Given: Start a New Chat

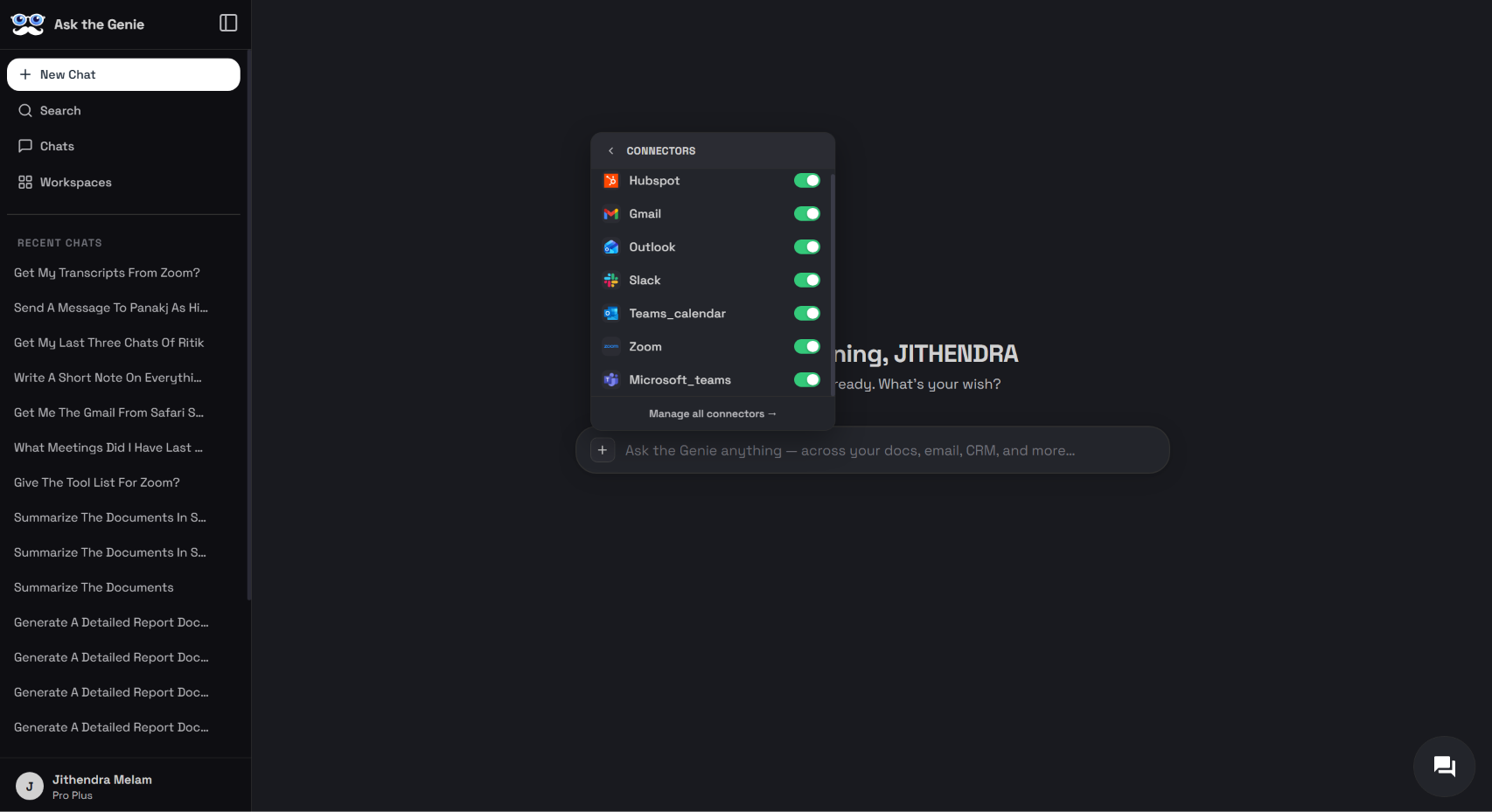Looking at the screenshot, I should (x=123, y=74).
